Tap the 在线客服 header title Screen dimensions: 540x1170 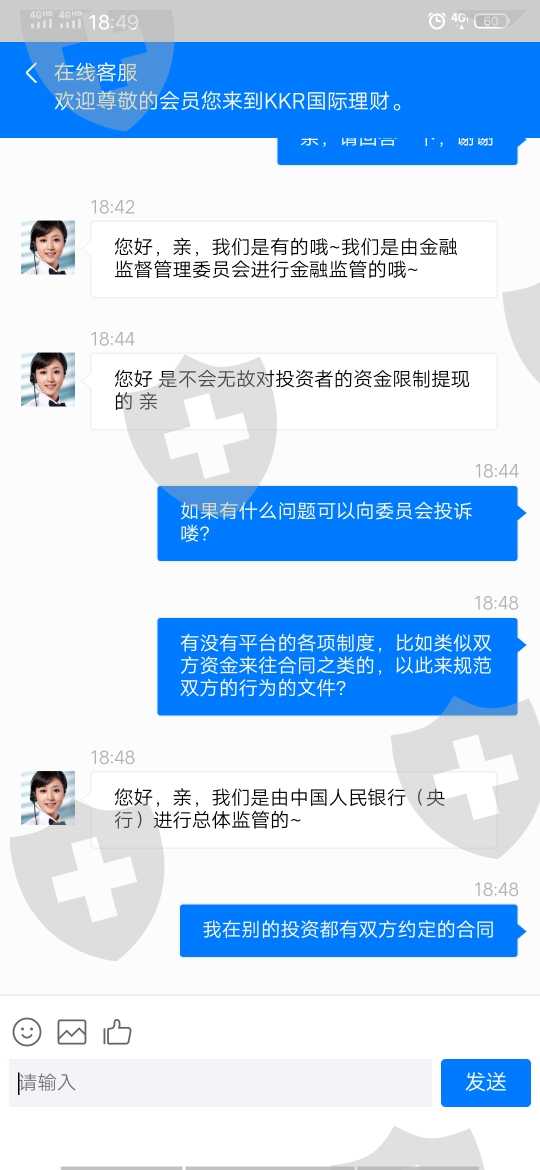(95, 73)
